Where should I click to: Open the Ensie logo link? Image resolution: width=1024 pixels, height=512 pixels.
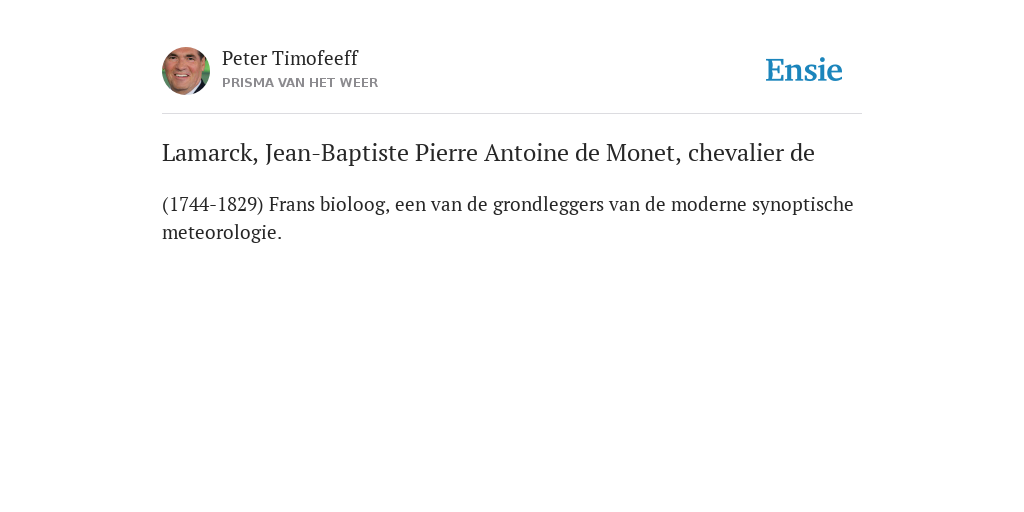point(804,70)
